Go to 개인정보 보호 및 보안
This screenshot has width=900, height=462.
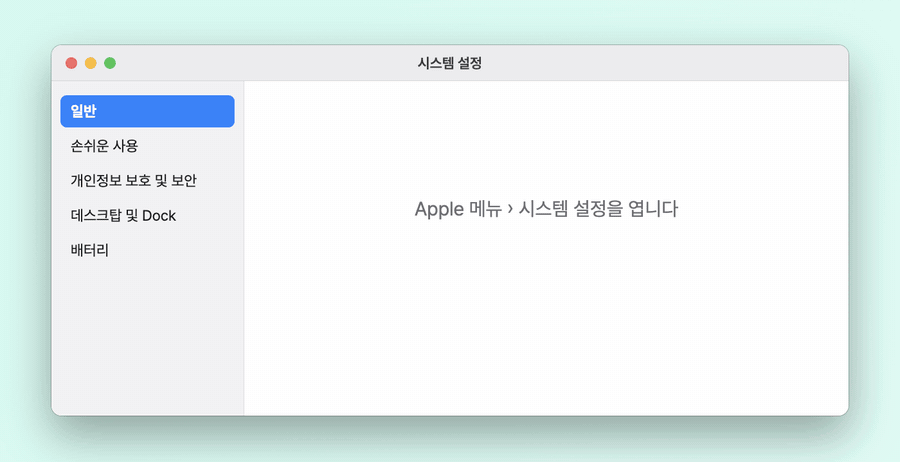(x=147, y=181)
